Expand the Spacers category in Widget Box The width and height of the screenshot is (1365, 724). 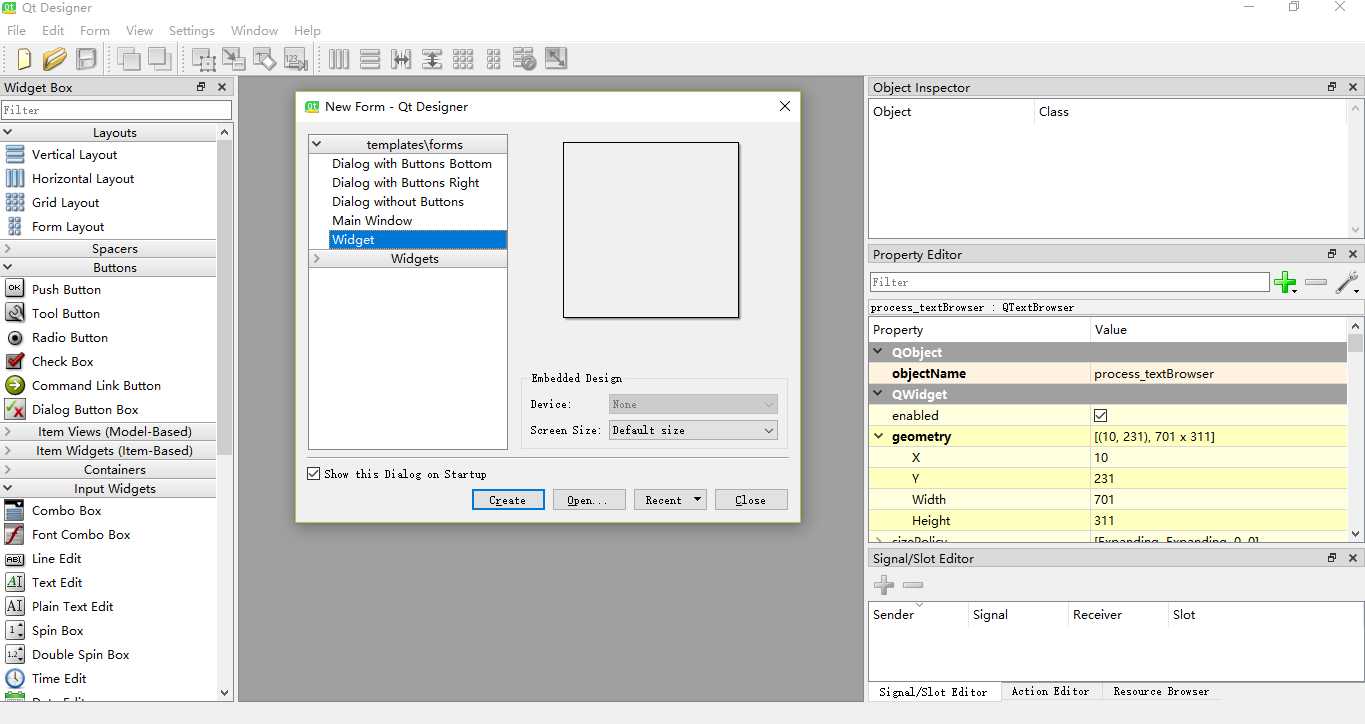coord(8,248)
